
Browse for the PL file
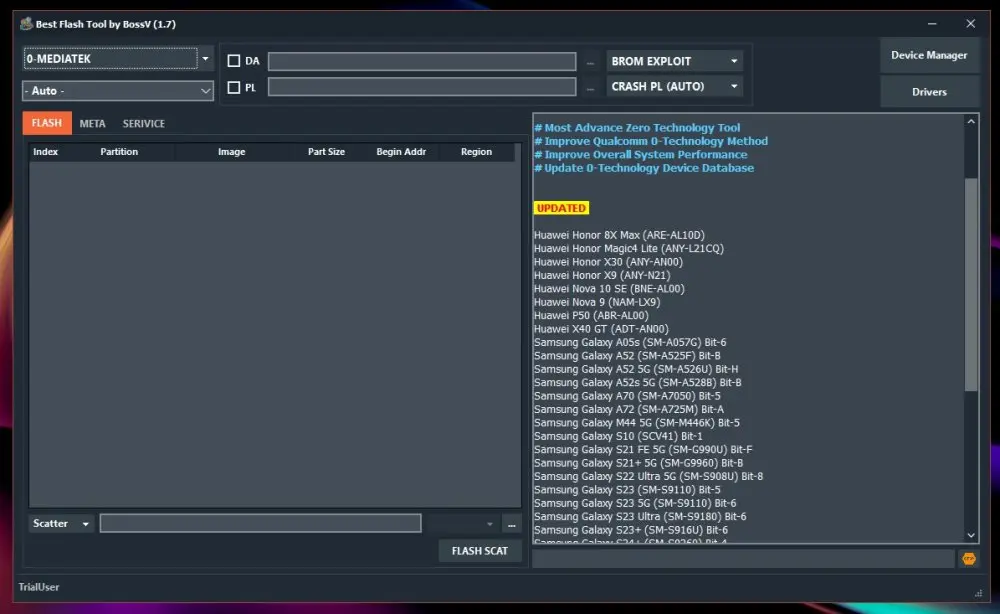pyautogui.click(x=591, y=87)
